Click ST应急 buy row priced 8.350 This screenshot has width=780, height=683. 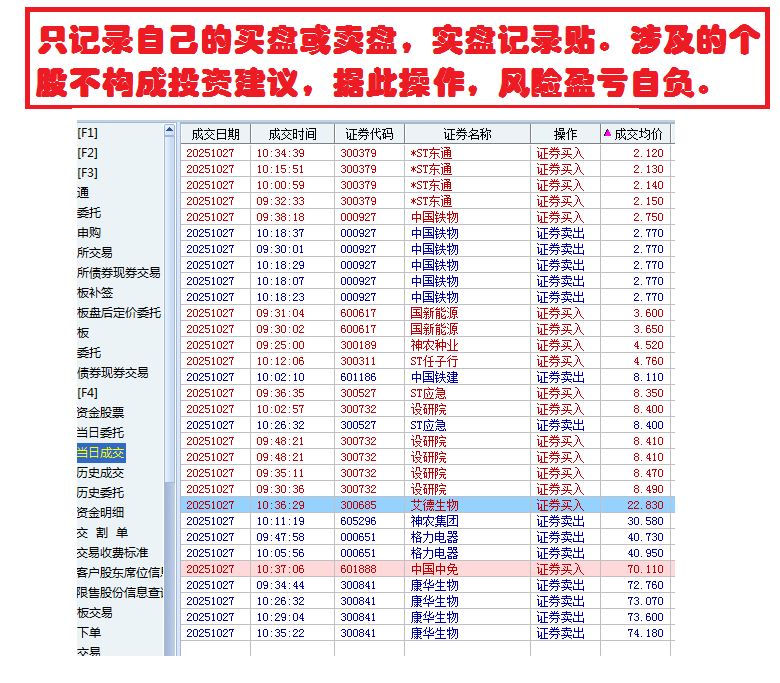(428, 393)
